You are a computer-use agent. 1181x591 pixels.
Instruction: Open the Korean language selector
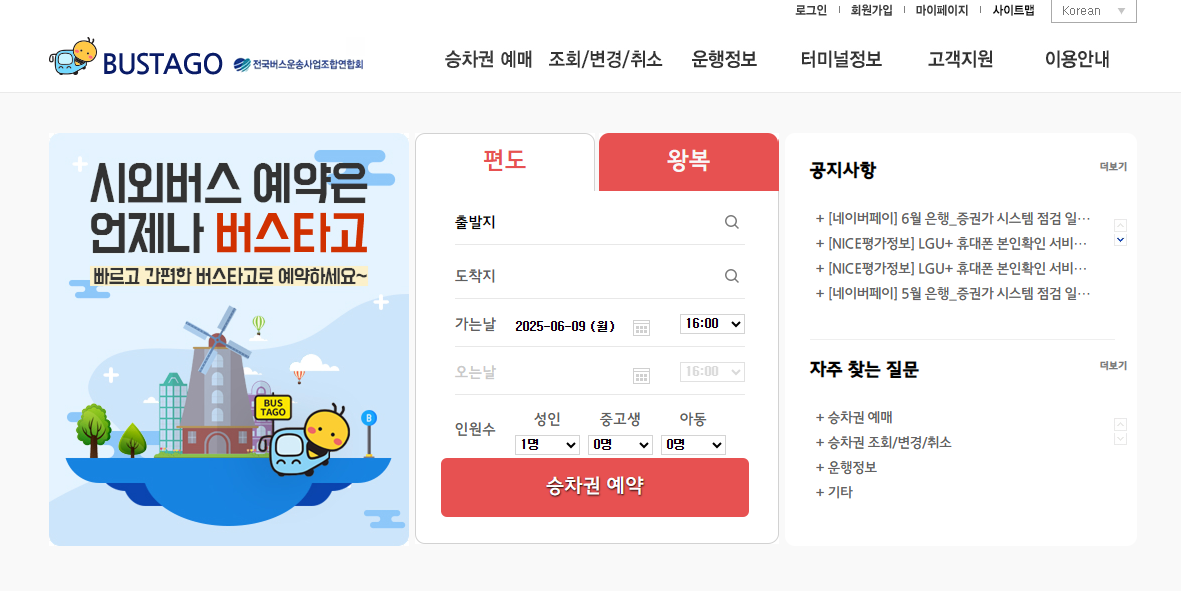coord(1094,11)
